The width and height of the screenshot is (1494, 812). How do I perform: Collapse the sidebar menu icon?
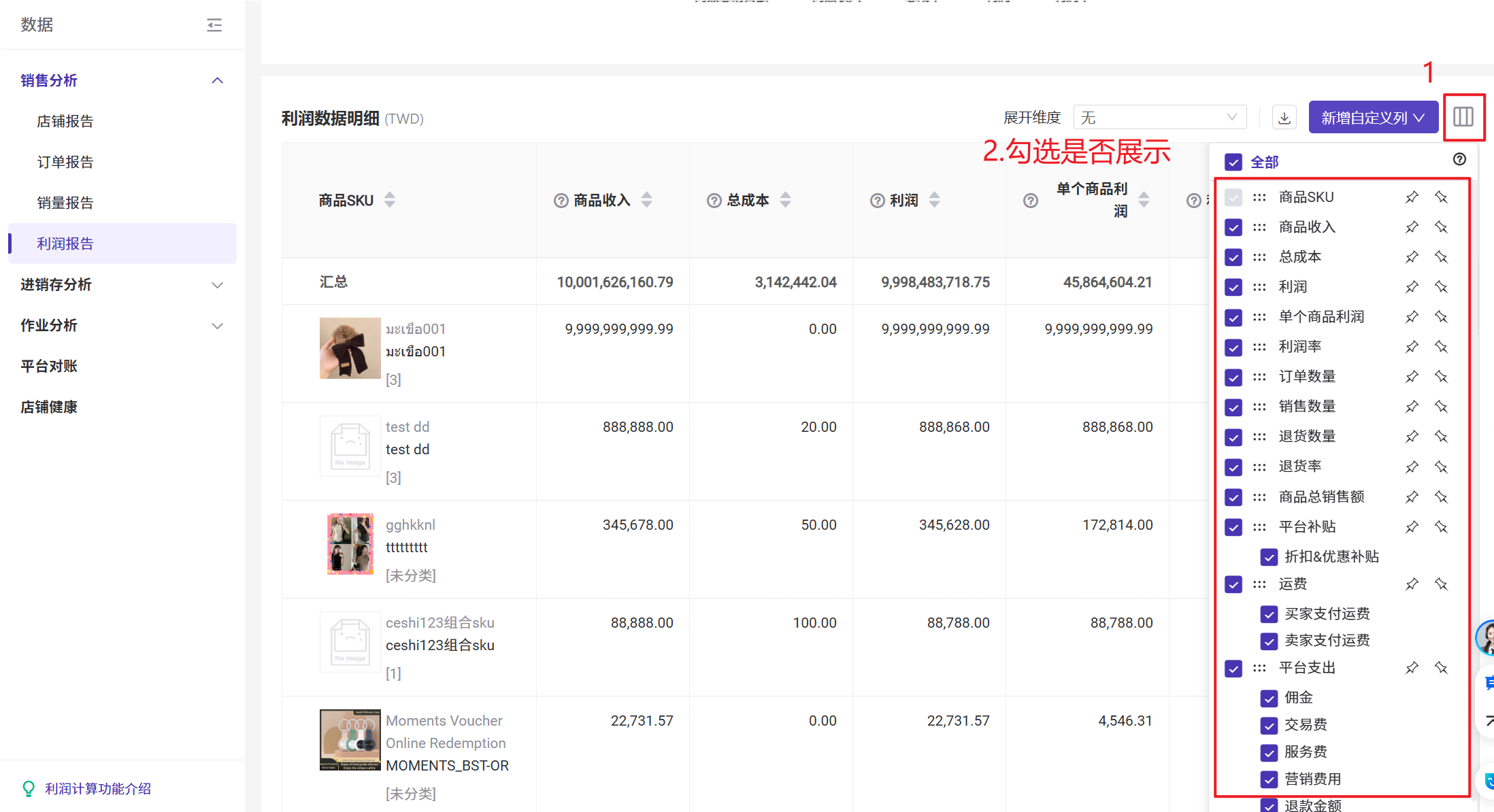pos(214,25)
